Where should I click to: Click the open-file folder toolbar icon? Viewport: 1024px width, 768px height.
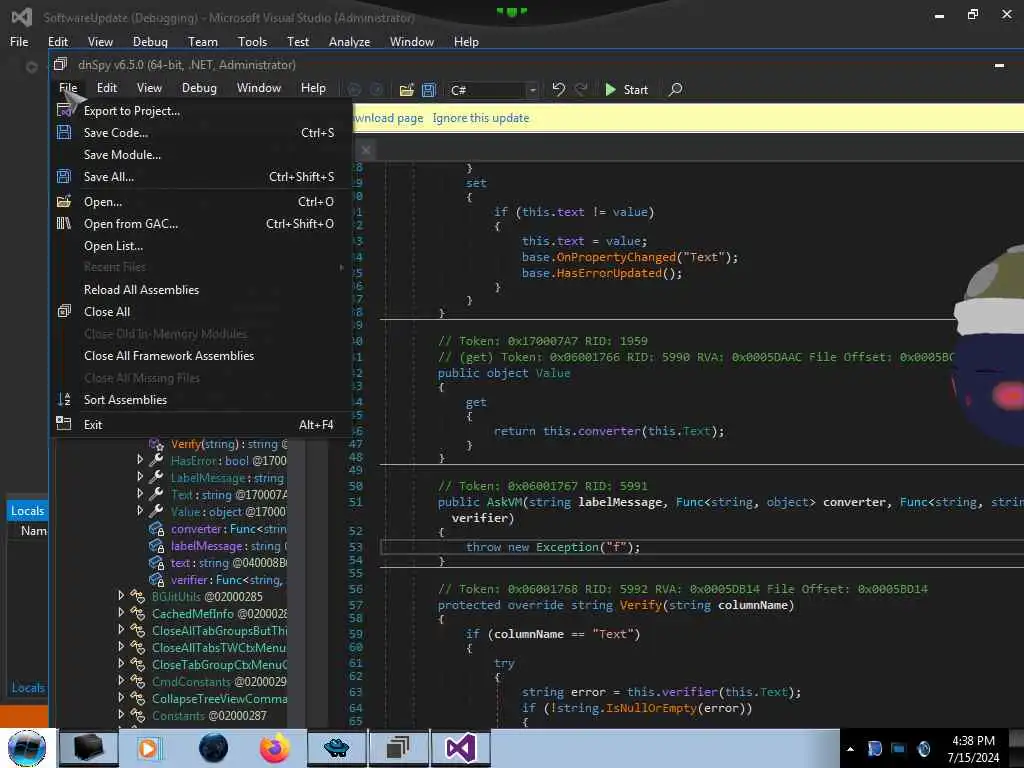click(x=406, y=90)
